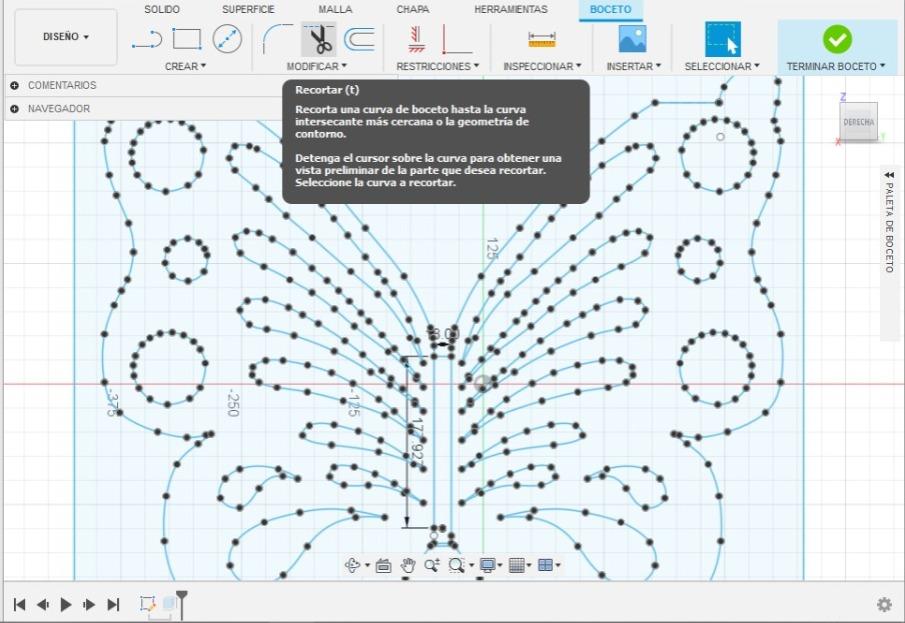Expand the COMENTARIOS panel
Image resolution: width=905 pixels, height=623 pixels.
(14, 85)
